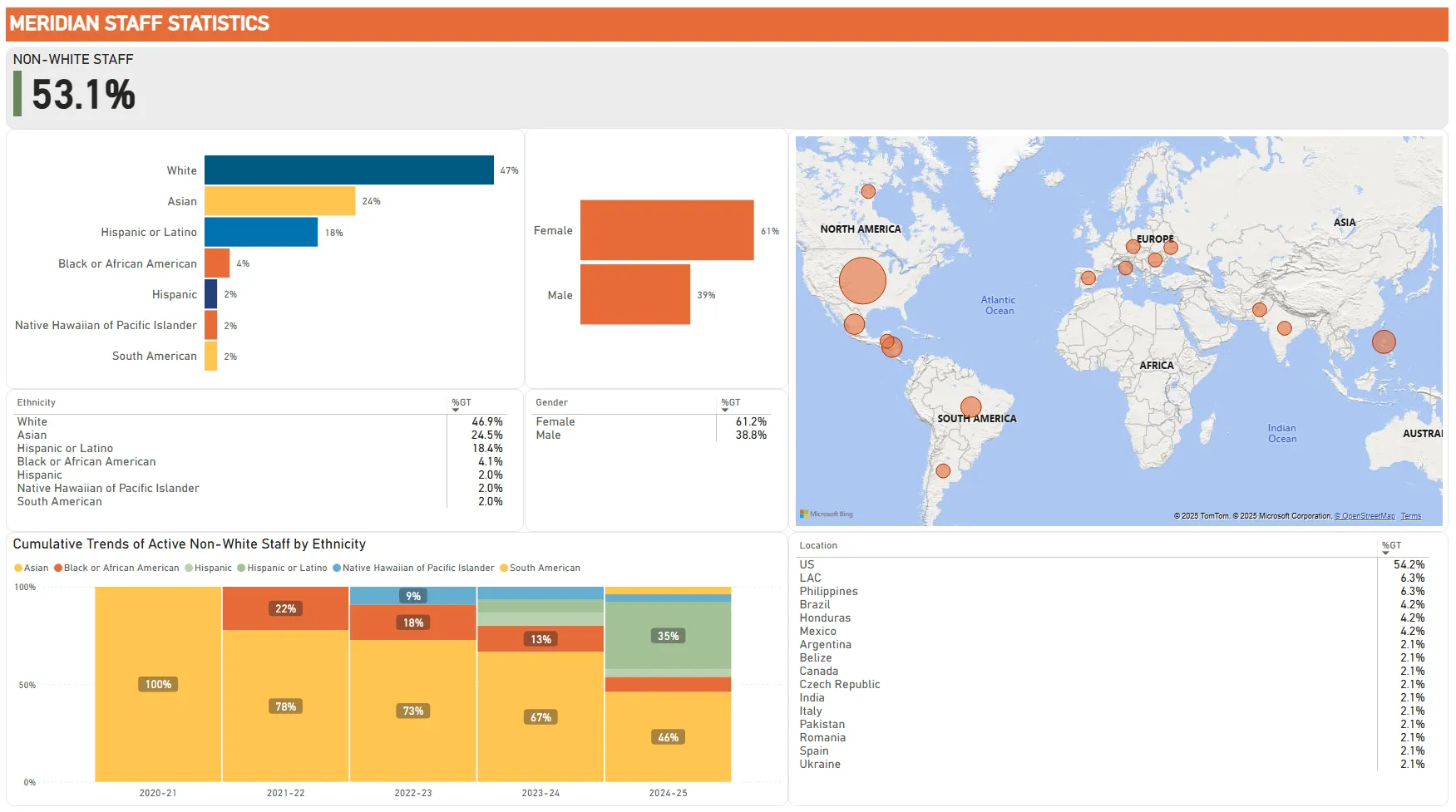Open the OpenStreetMap attribution link
This screenshot has height=812, width=1456.
point(1365,516)
